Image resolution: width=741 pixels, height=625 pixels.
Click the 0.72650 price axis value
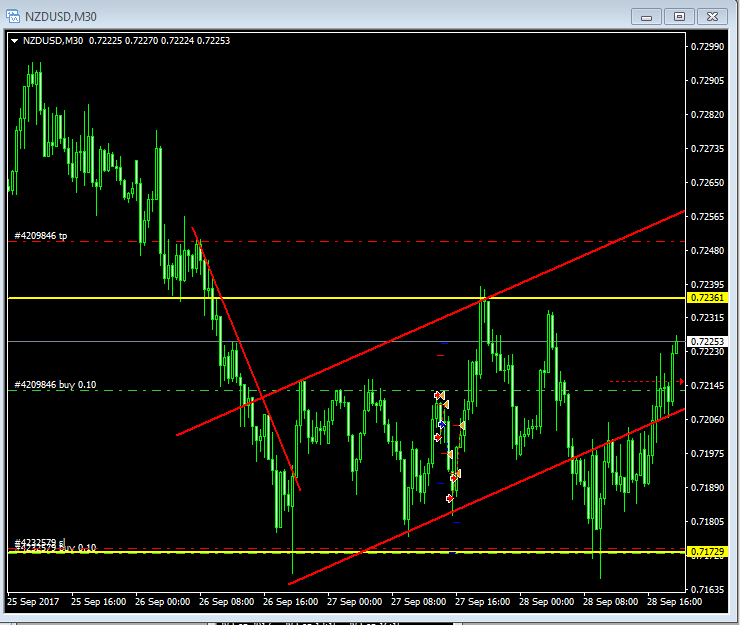pos(707,182)
